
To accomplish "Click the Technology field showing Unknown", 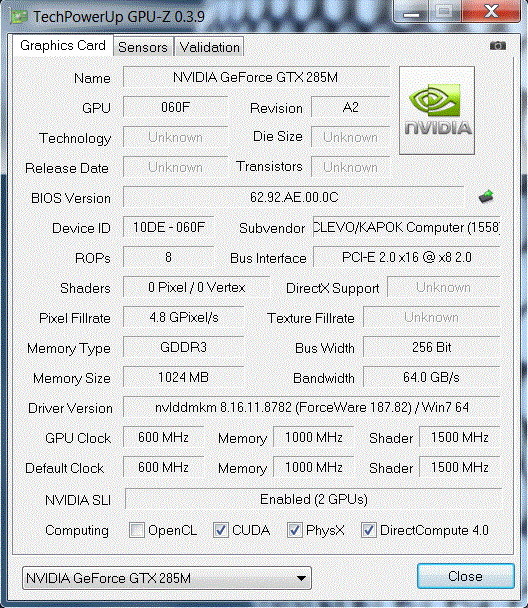I will 175,137.
